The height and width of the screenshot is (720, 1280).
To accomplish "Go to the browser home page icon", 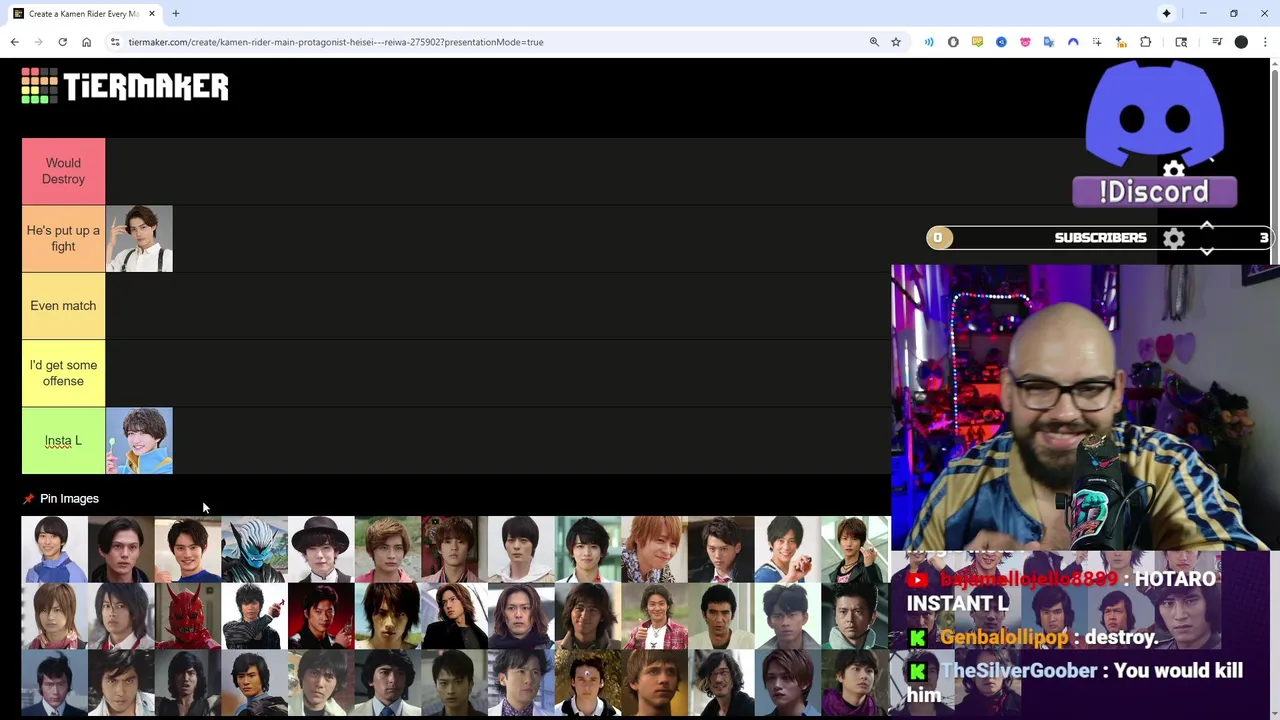I will (86, 42).
